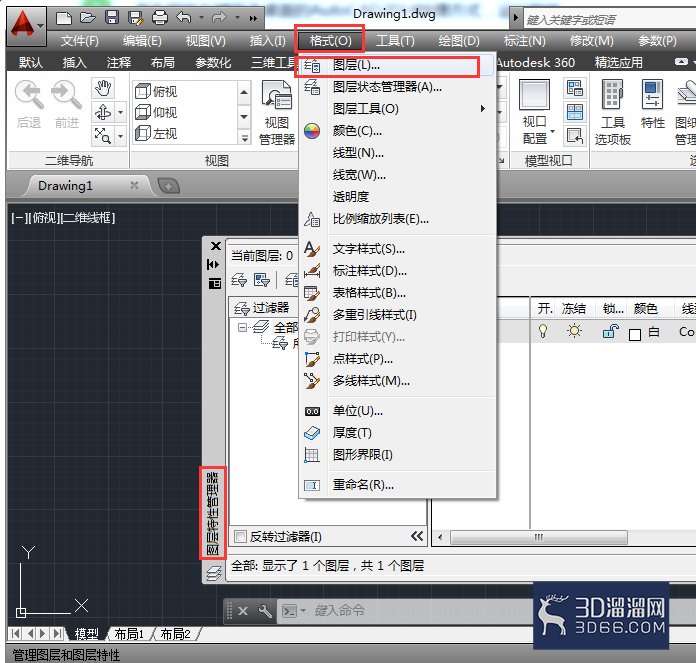Image resolution: width=696 pixels, height=663 pixels.
Task: Click the text style icon beside 文字样式(S)
Action: point(312,249)
